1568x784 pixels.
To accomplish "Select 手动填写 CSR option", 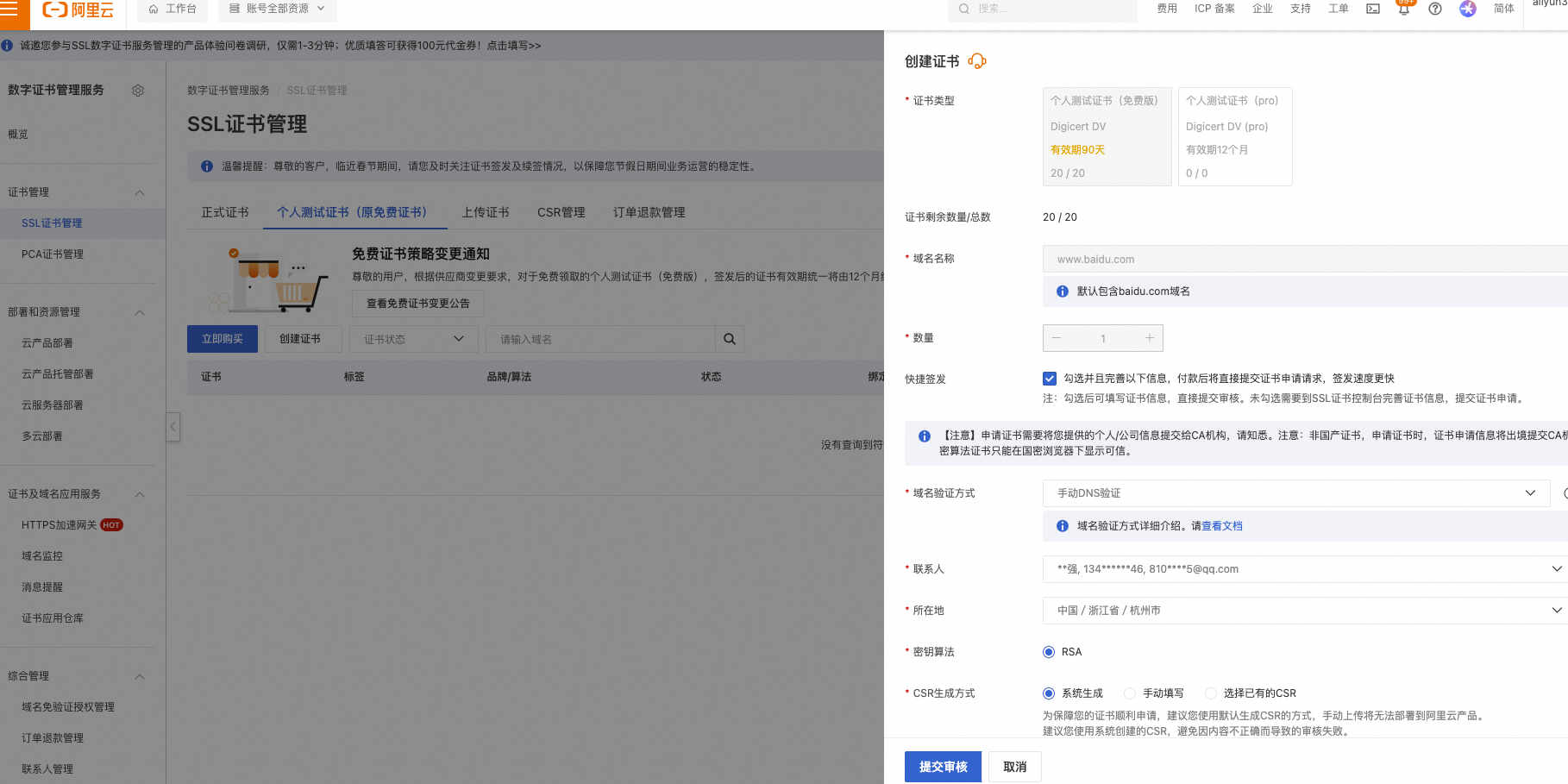I will (1130, 693).
